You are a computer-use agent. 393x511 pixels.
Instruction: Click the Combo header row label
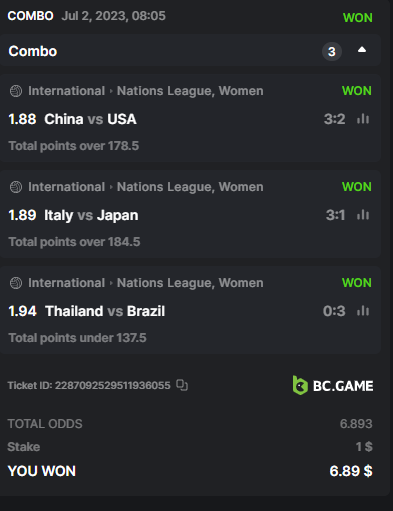pos(33,51)
